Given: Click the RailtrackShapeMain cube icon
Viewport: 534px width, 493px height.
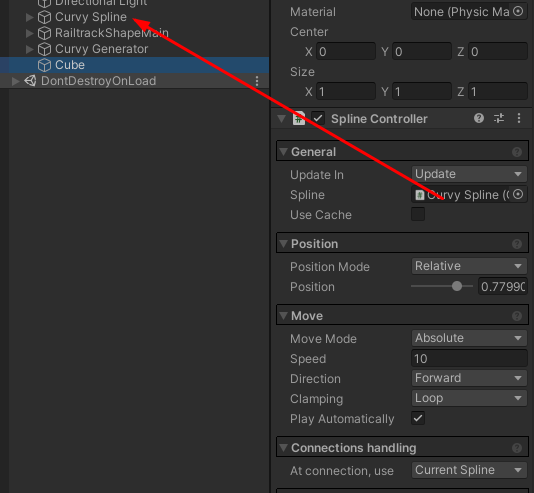Looking at the screenshot, I should pos(44,33).
